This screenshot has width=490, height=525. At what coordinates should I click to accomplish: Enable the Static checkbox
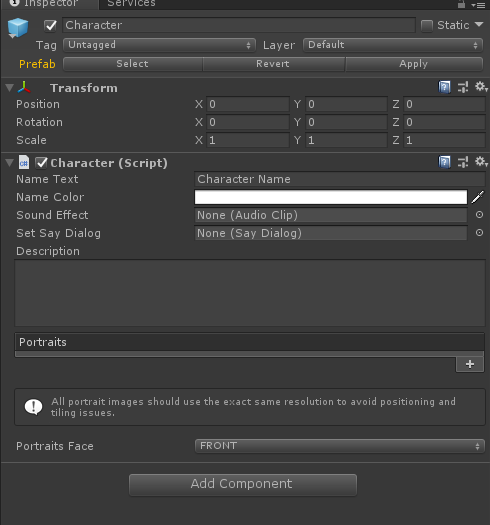tap(427, 25)
